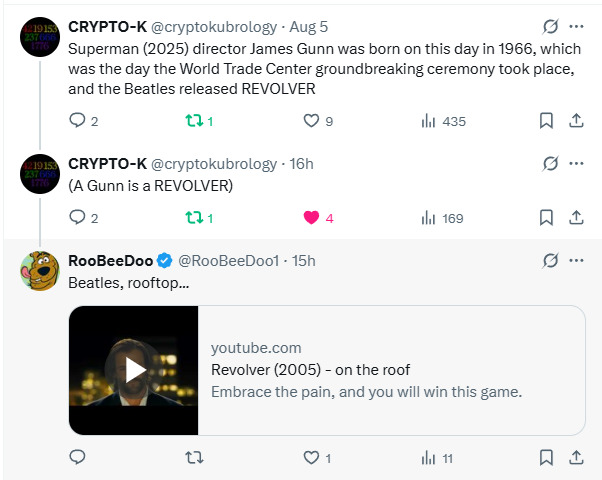Reply to the Aug 5 James Gunn tweet
This screenshot has width=602, height=480.
tap(78, 121)
